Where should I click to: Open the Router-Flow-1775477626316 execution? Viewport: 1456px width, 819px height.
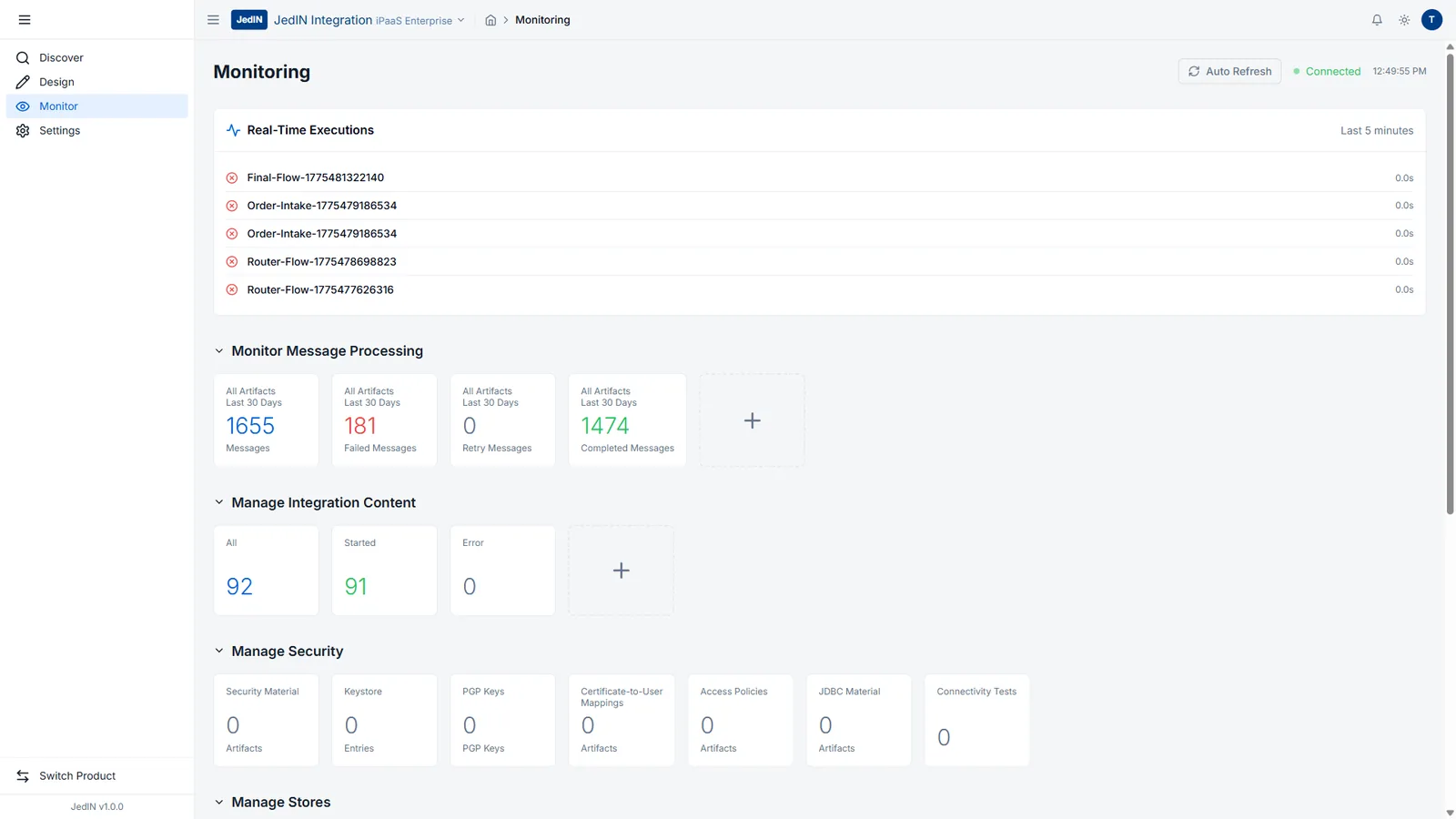819,289
